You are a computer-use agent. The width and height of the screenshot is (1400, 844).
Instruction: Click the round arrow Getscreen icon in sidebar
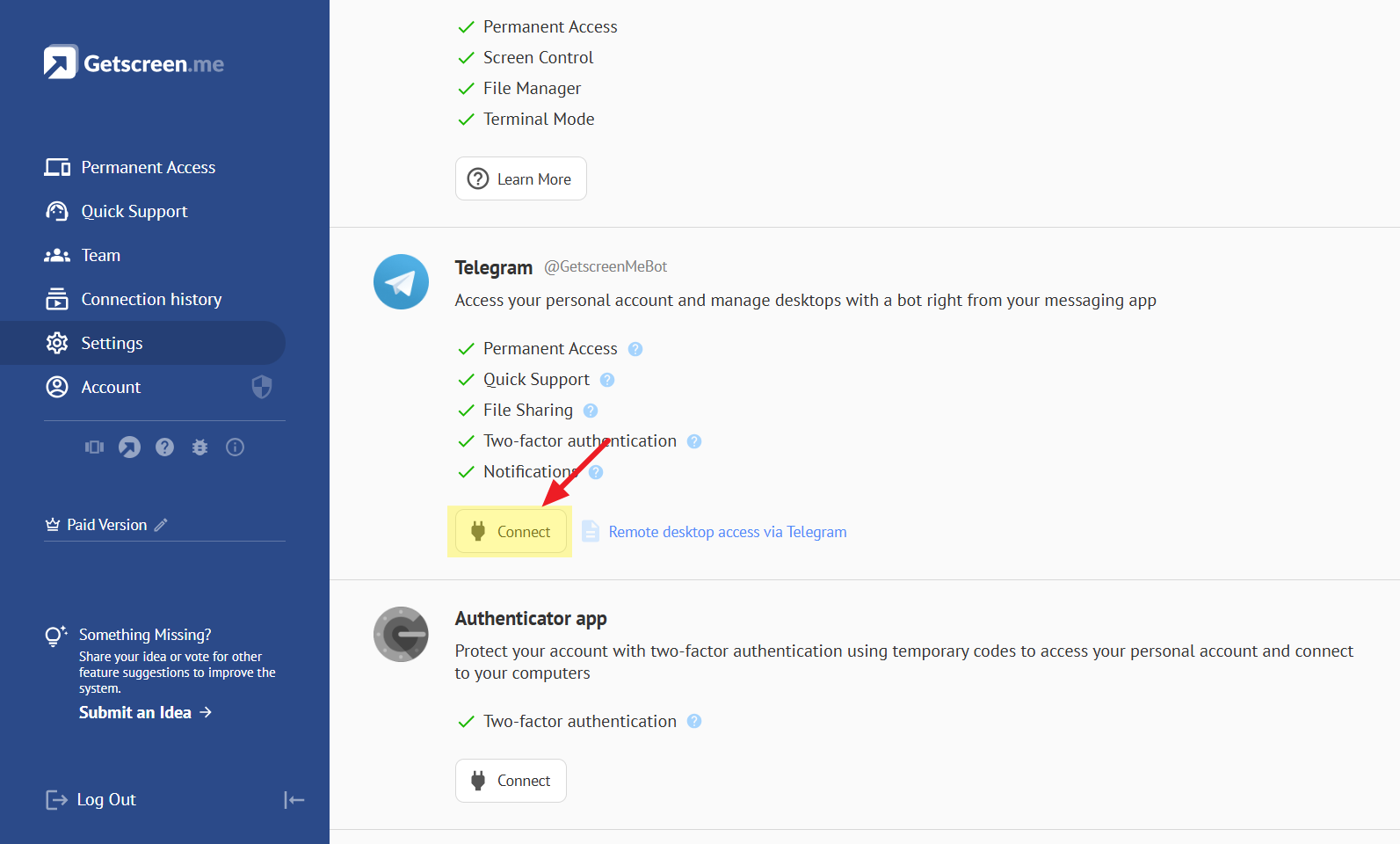click(x=129, y=447)
